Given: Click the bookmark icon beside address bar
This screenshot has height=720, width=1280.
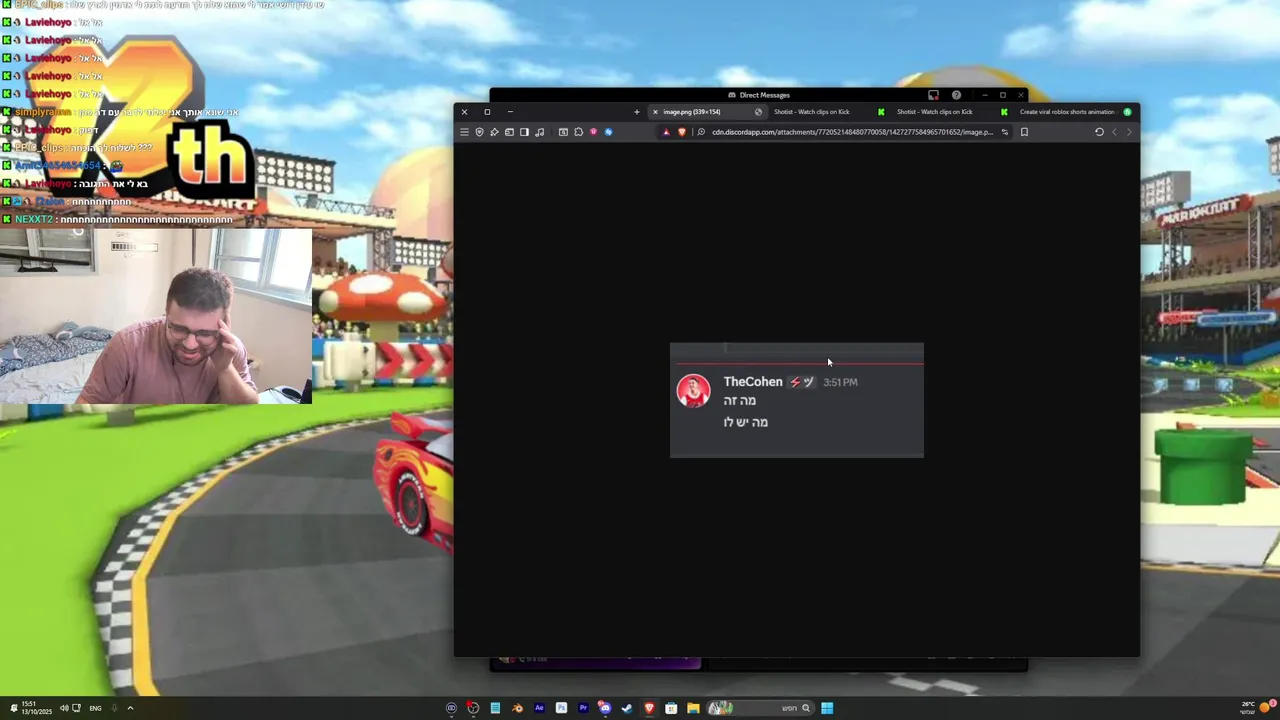Looking at the screenshot, I should tap(1024, 132).
